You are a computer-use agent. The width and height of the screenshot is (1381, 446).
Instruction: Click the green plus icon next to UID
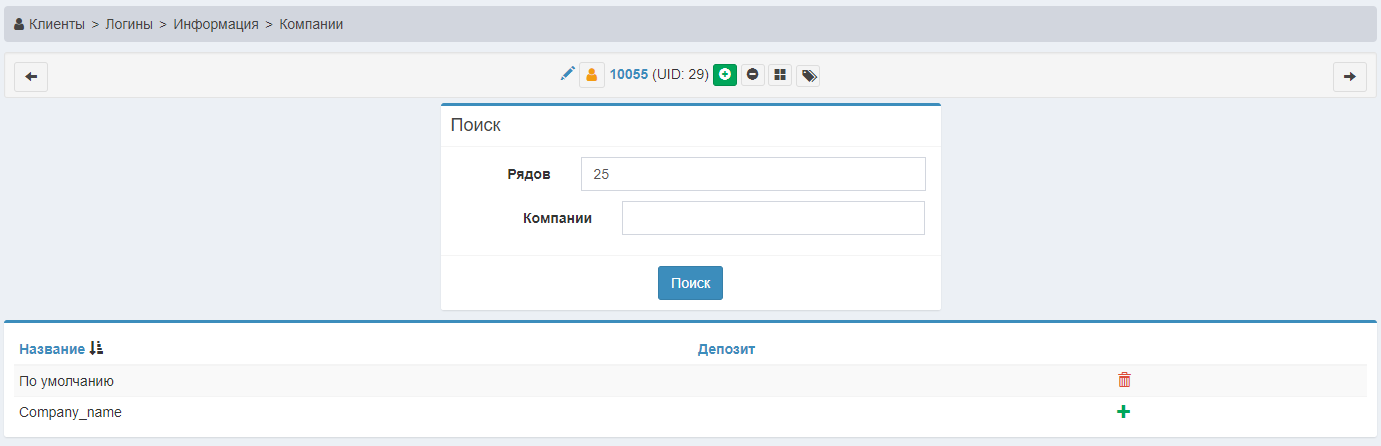(725, 75)
